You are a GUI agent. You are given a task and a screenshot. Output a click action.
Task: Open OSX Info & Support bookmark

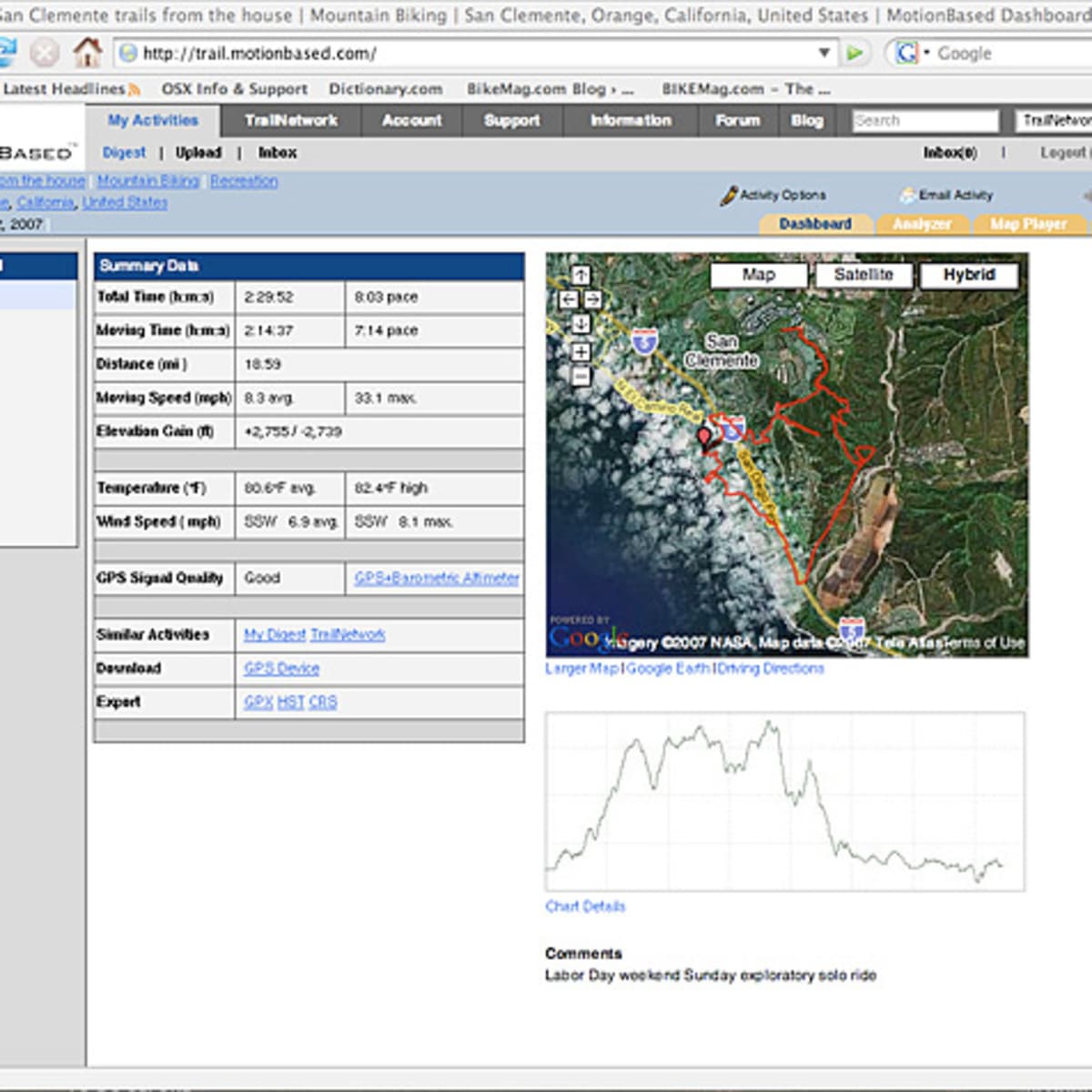234,89
